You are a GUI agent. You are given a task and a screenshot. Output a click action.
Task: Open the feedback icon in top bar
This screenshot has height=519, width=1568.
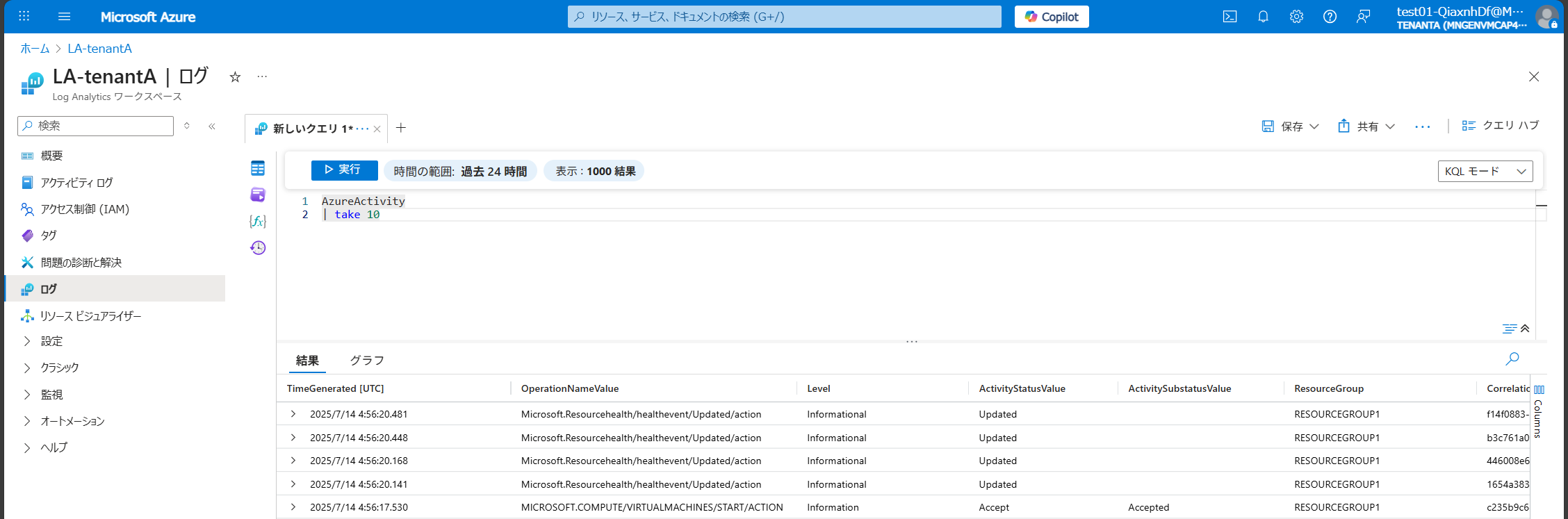pyautogui.click(x=1363, y=17)
